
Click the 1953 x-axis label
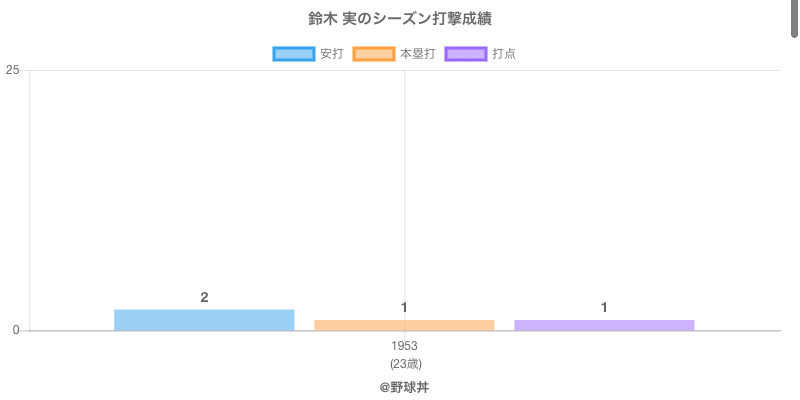coord(405,346)
